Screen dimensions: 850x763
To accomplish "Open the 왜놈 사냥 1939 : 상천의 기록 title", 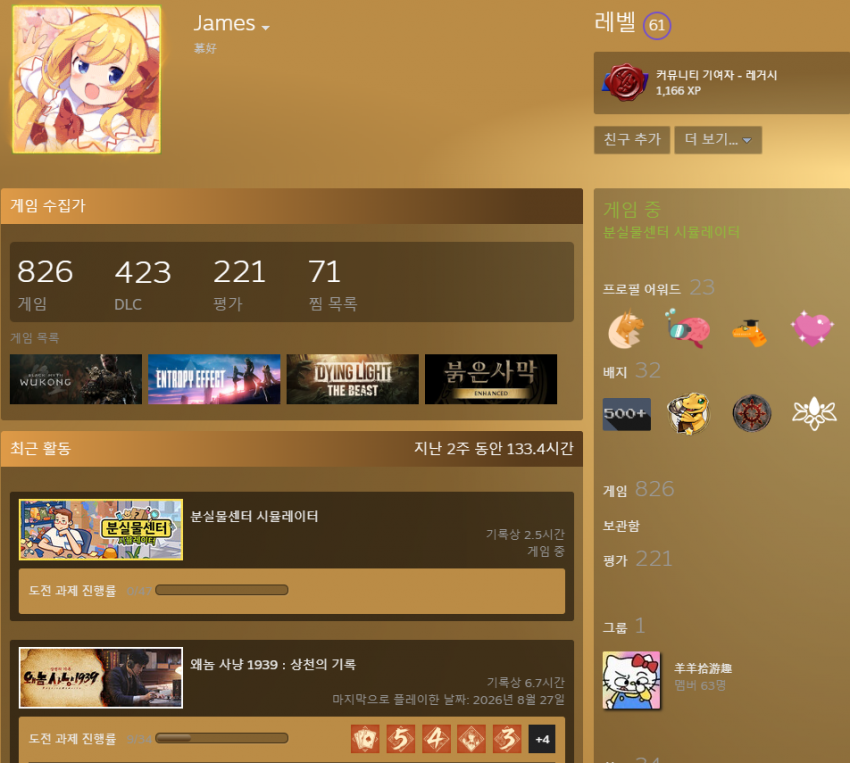I will point(273,664).
